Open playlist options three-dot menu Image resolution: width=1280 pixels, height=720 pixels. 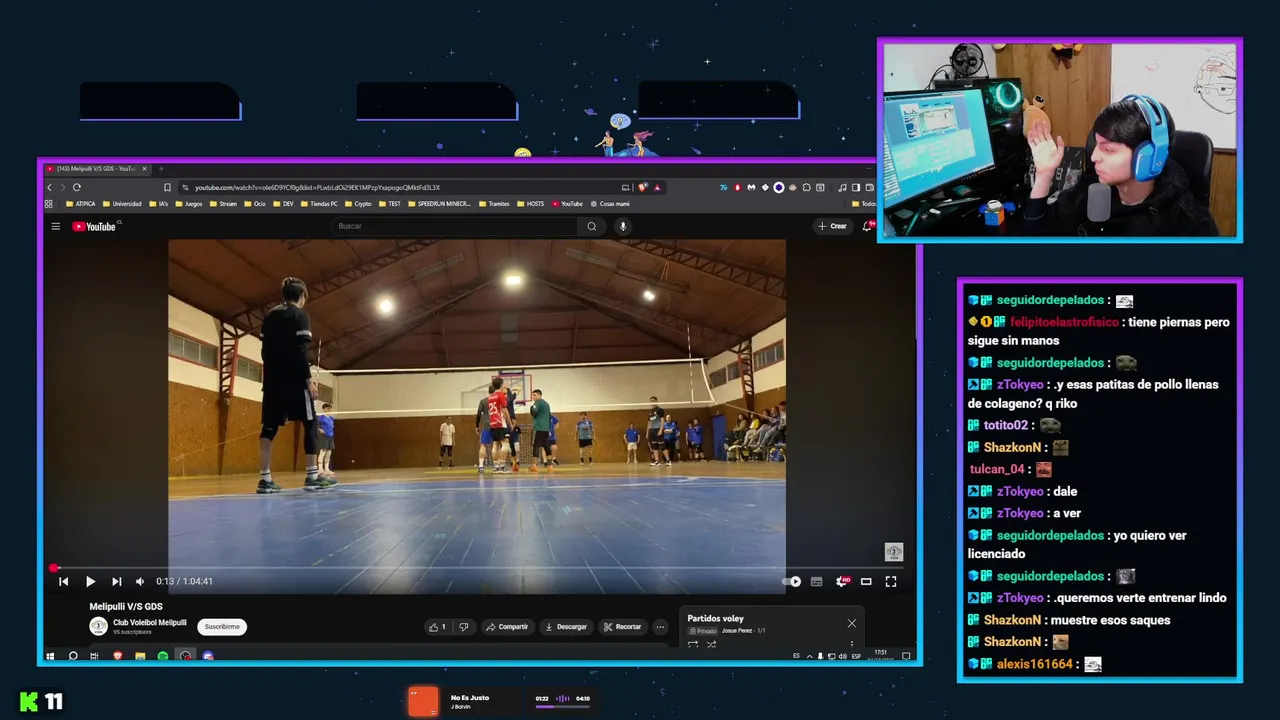tap(852, 644)
